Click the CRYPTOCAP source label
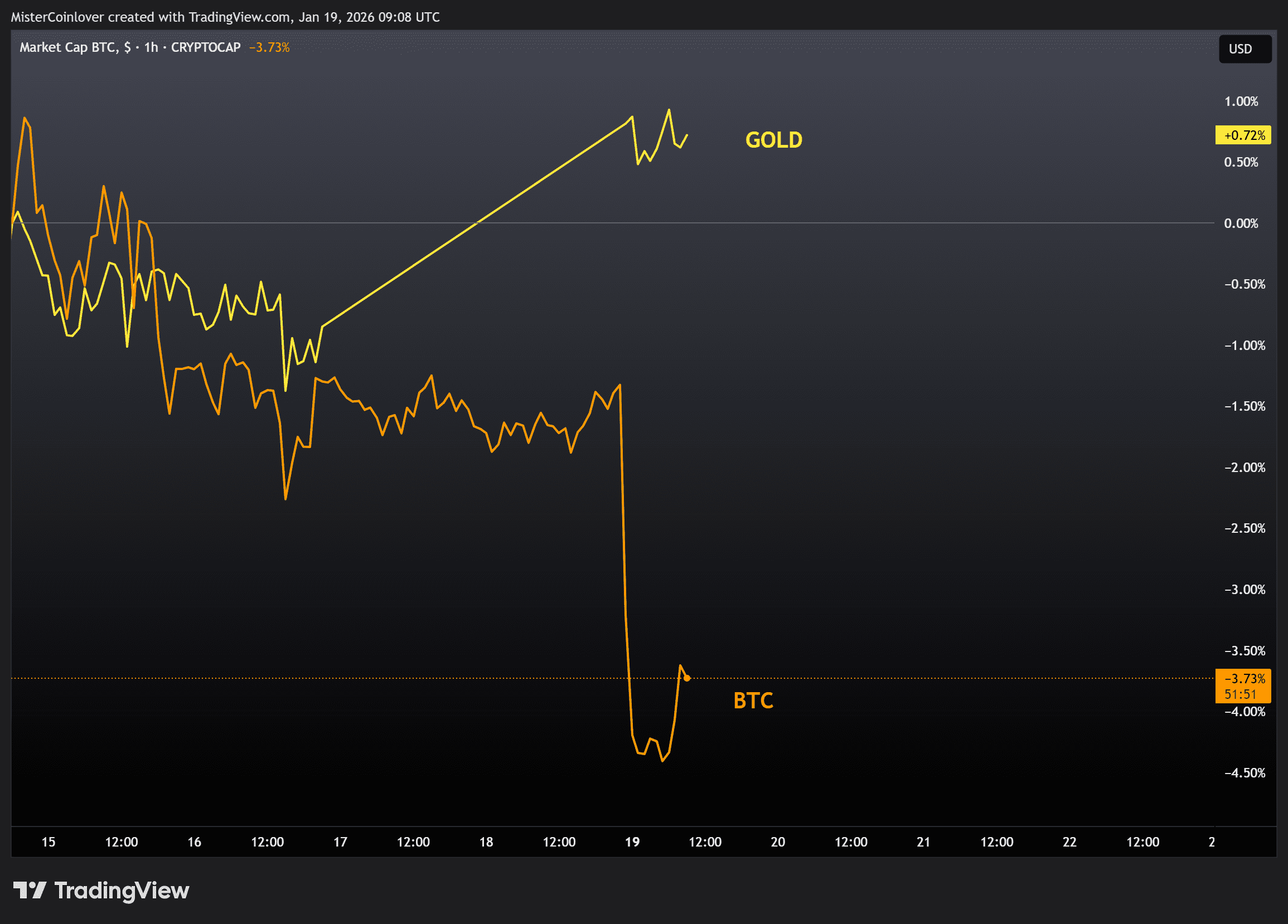The image size is (1288, 924). coord(206,48)
